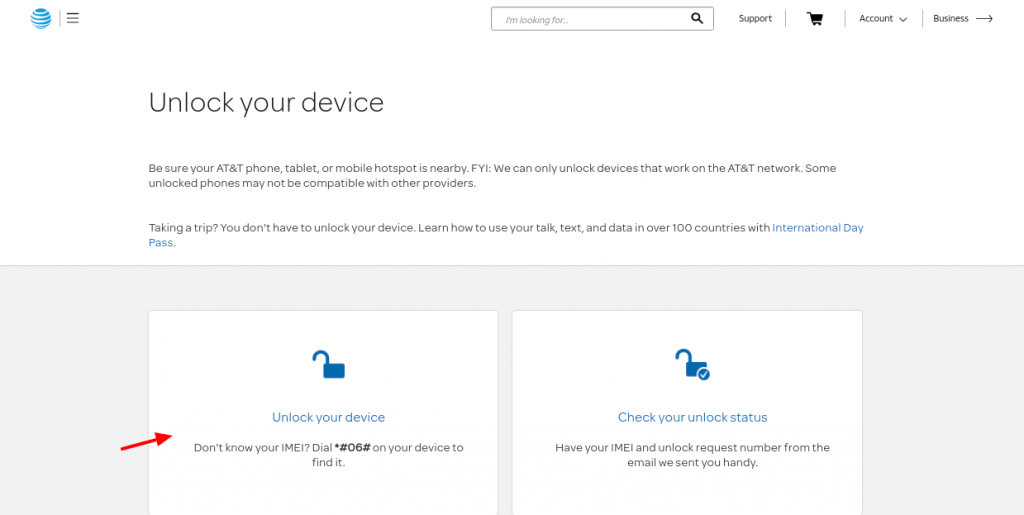
Task: Follow the International Day Pass link
Action: (506, 235)
